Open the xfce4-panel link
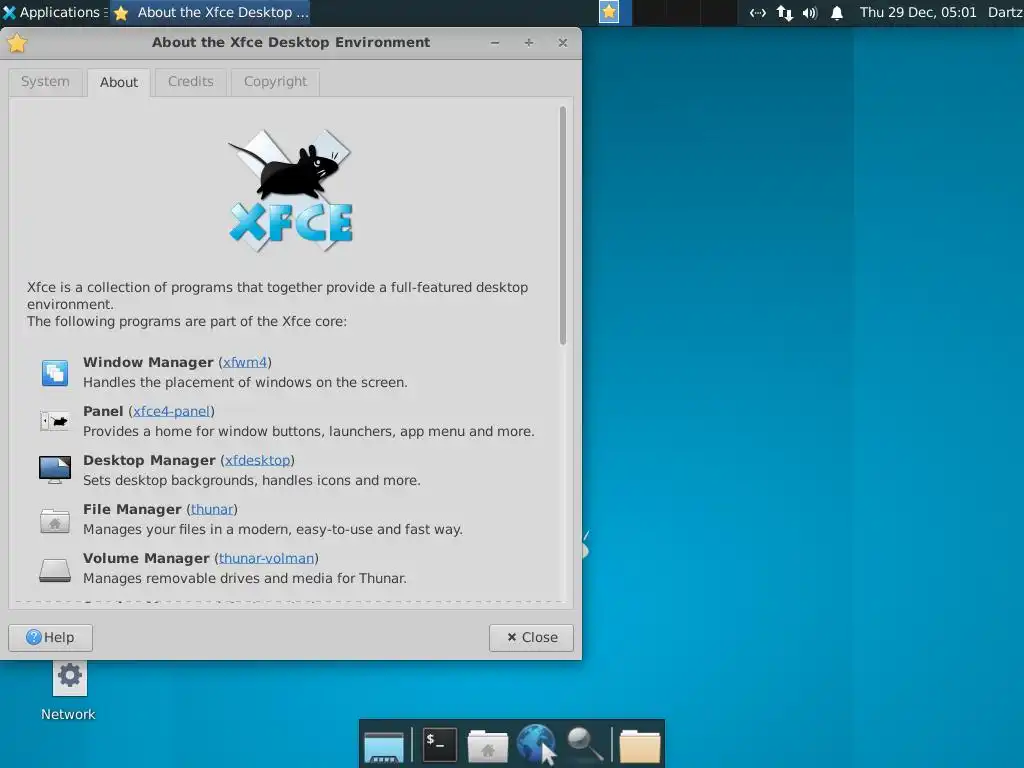The height and width of the screenshot is (768, 1024). coord(172,411)
